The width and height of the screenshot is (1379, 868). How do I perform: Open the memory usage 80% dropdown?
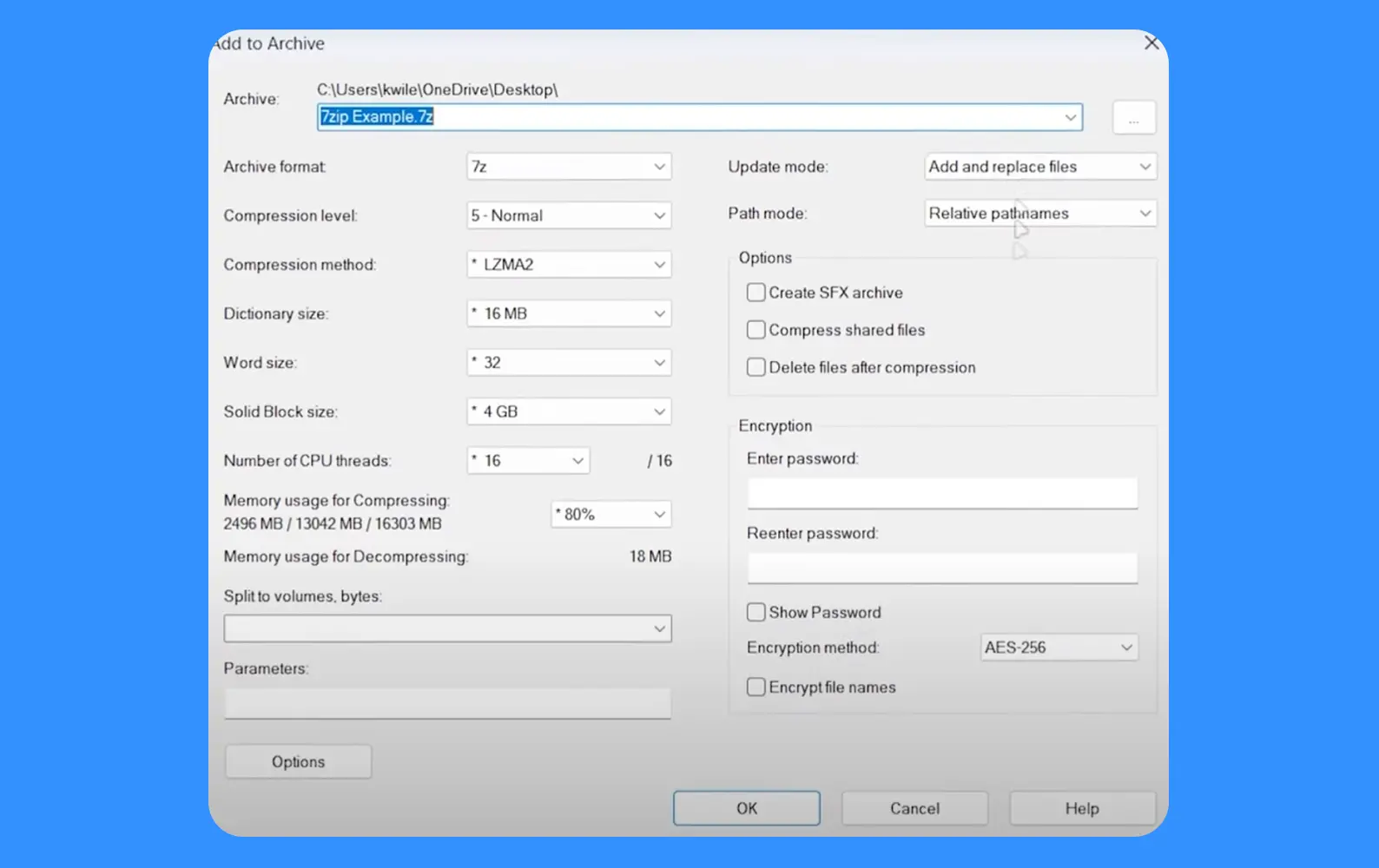coord(611,515)
